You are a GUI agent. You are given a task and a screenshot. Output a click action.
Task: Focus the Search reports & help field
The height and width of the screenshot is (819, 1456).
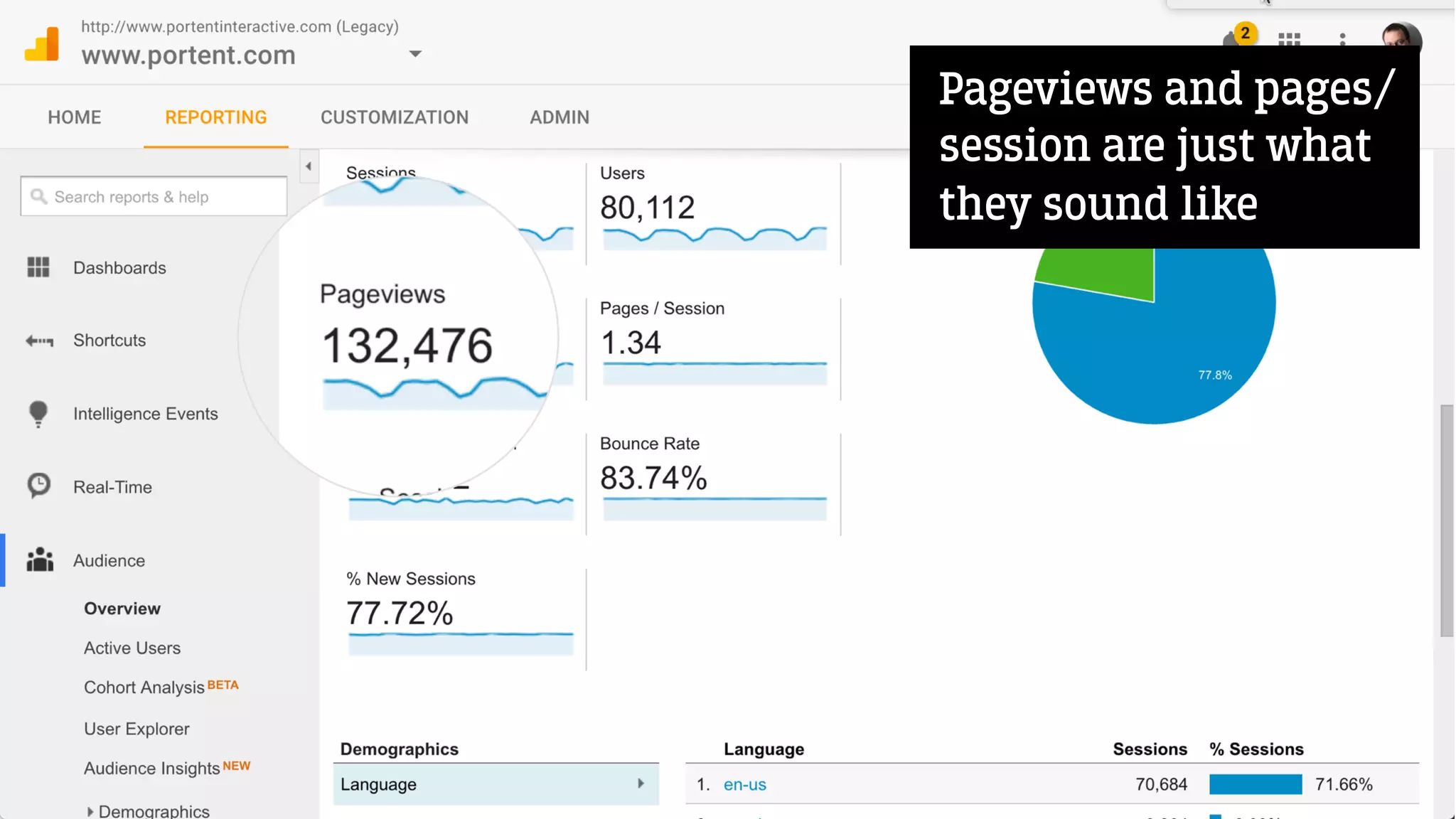coord(154,196)
